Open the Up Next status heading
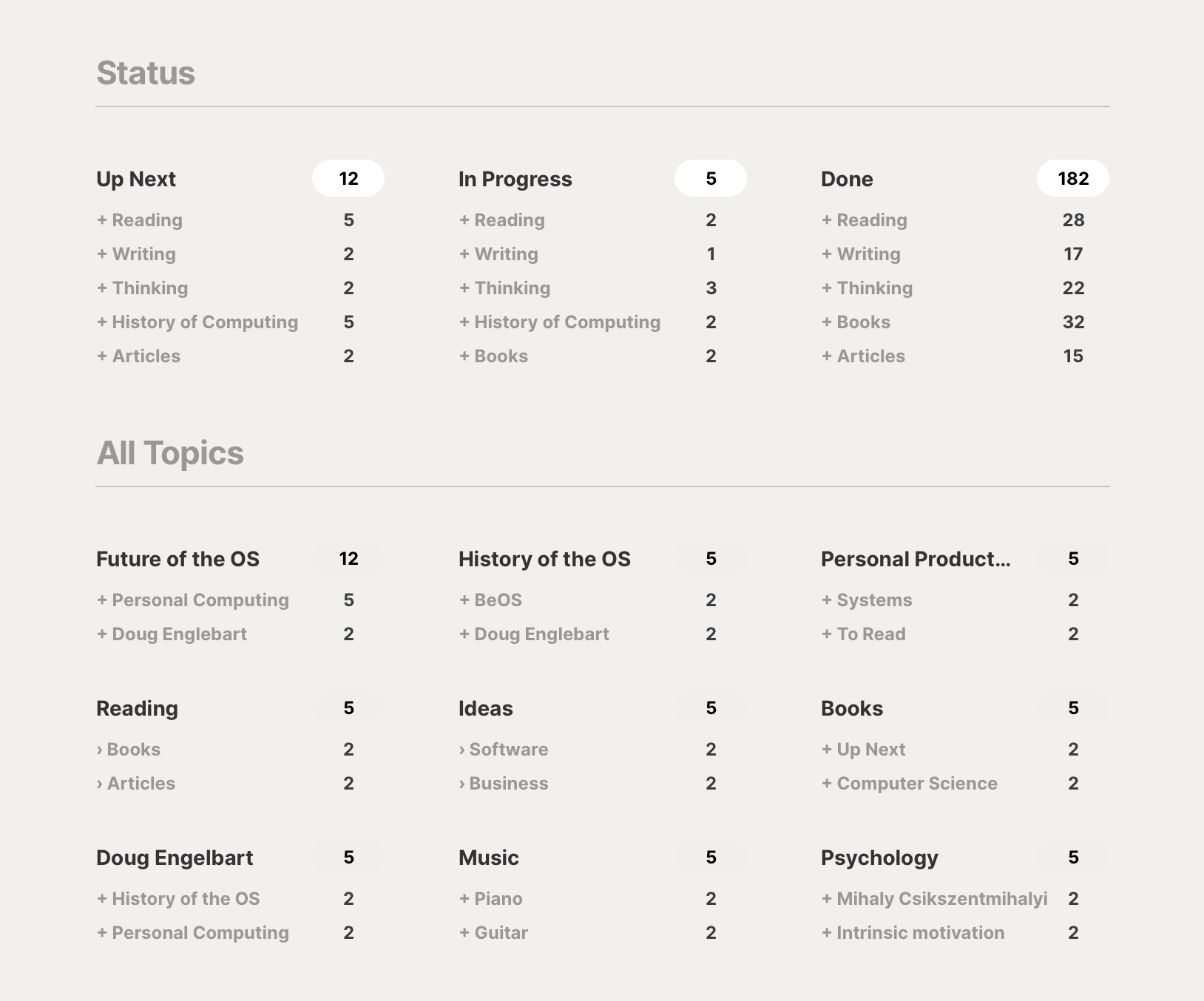1204x1001 pixels. point(136,179)
